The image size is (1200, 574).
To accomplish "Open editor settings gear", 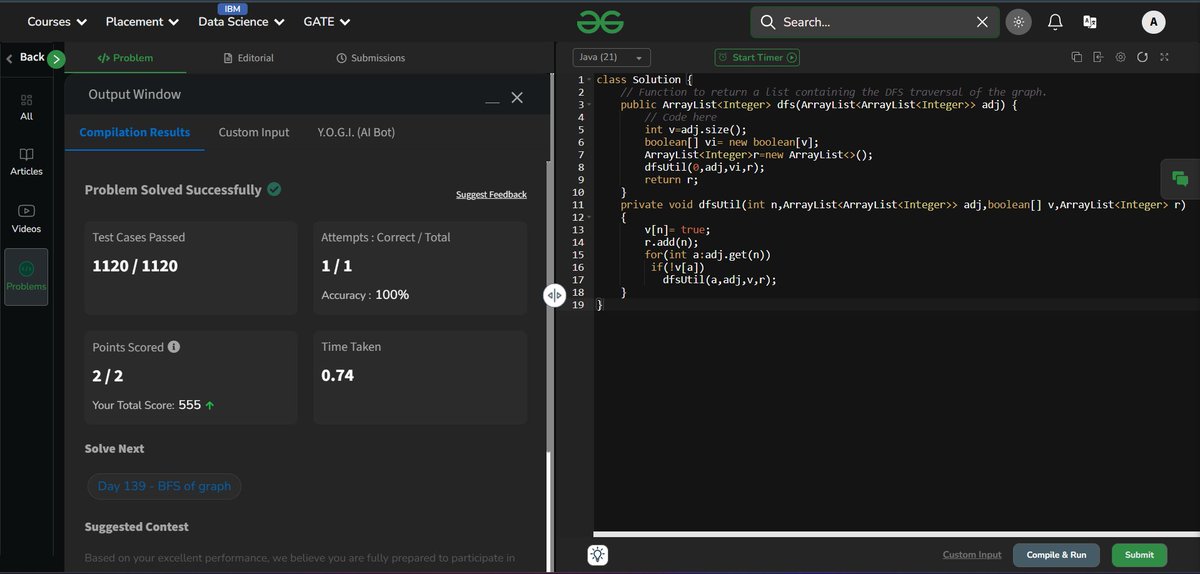I will (1120, 57).
